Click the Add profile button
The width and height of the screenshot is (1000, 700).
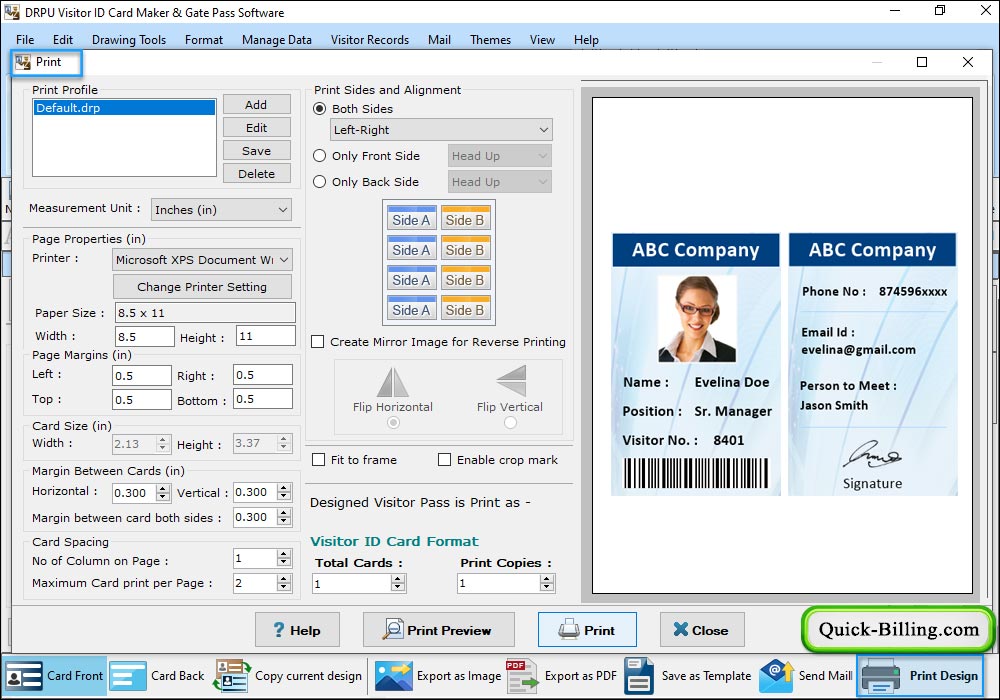coord(256,105)
